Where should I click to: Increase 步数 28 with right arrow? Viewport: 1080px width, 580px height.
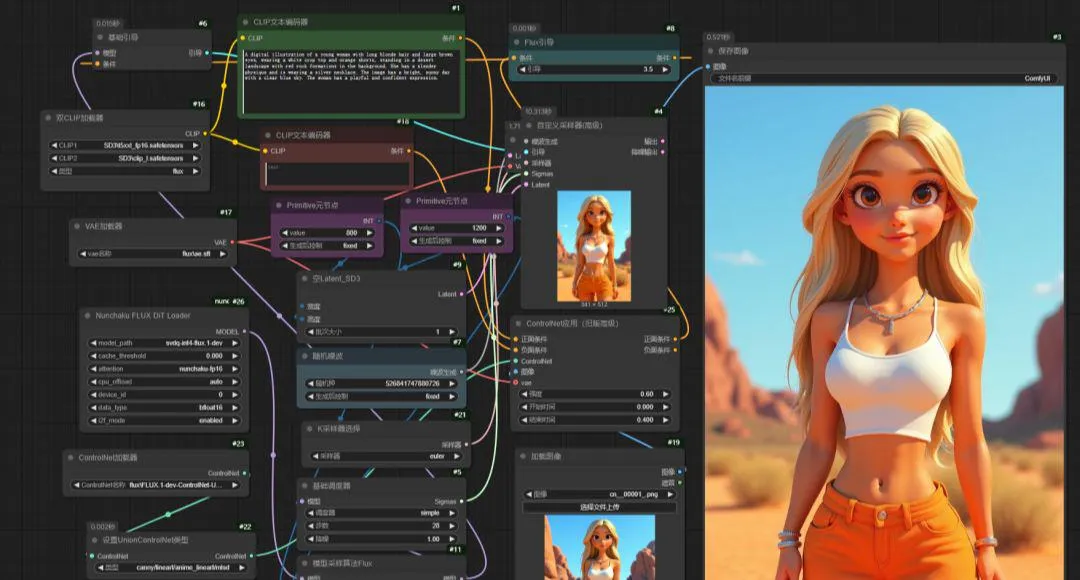tap(452, 526)
